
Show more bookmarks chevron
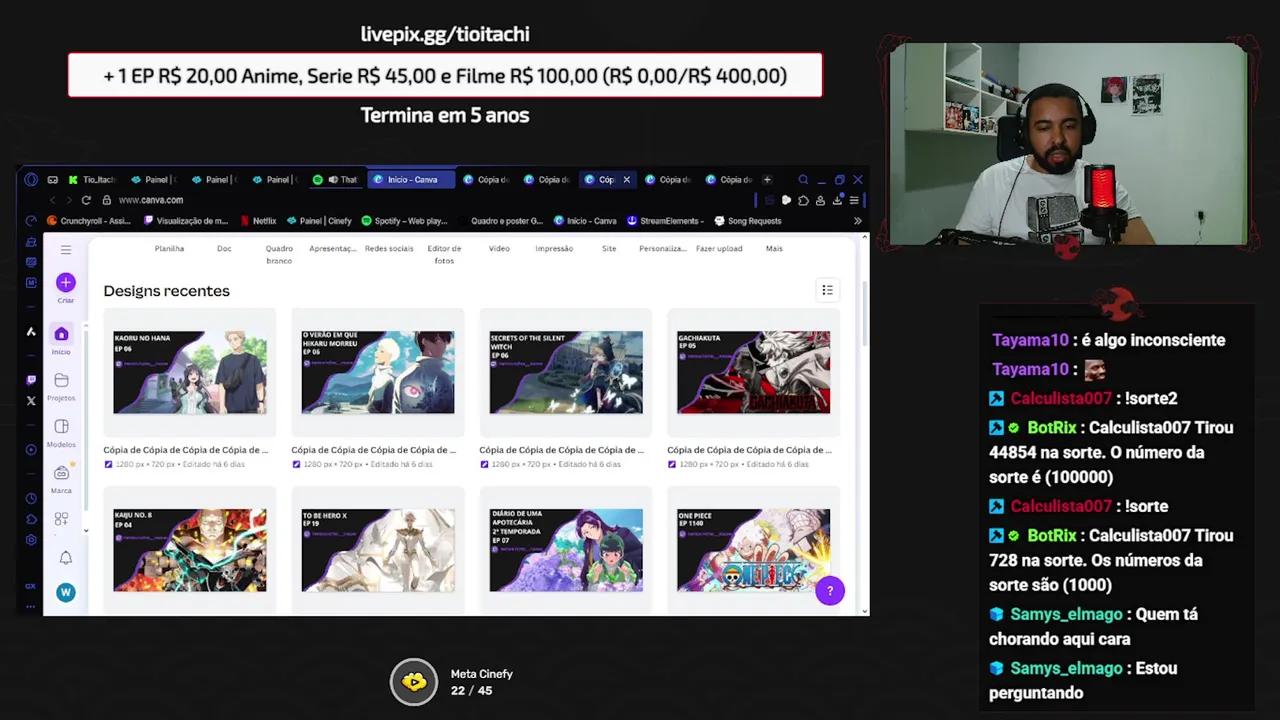[x=857, y=221]
